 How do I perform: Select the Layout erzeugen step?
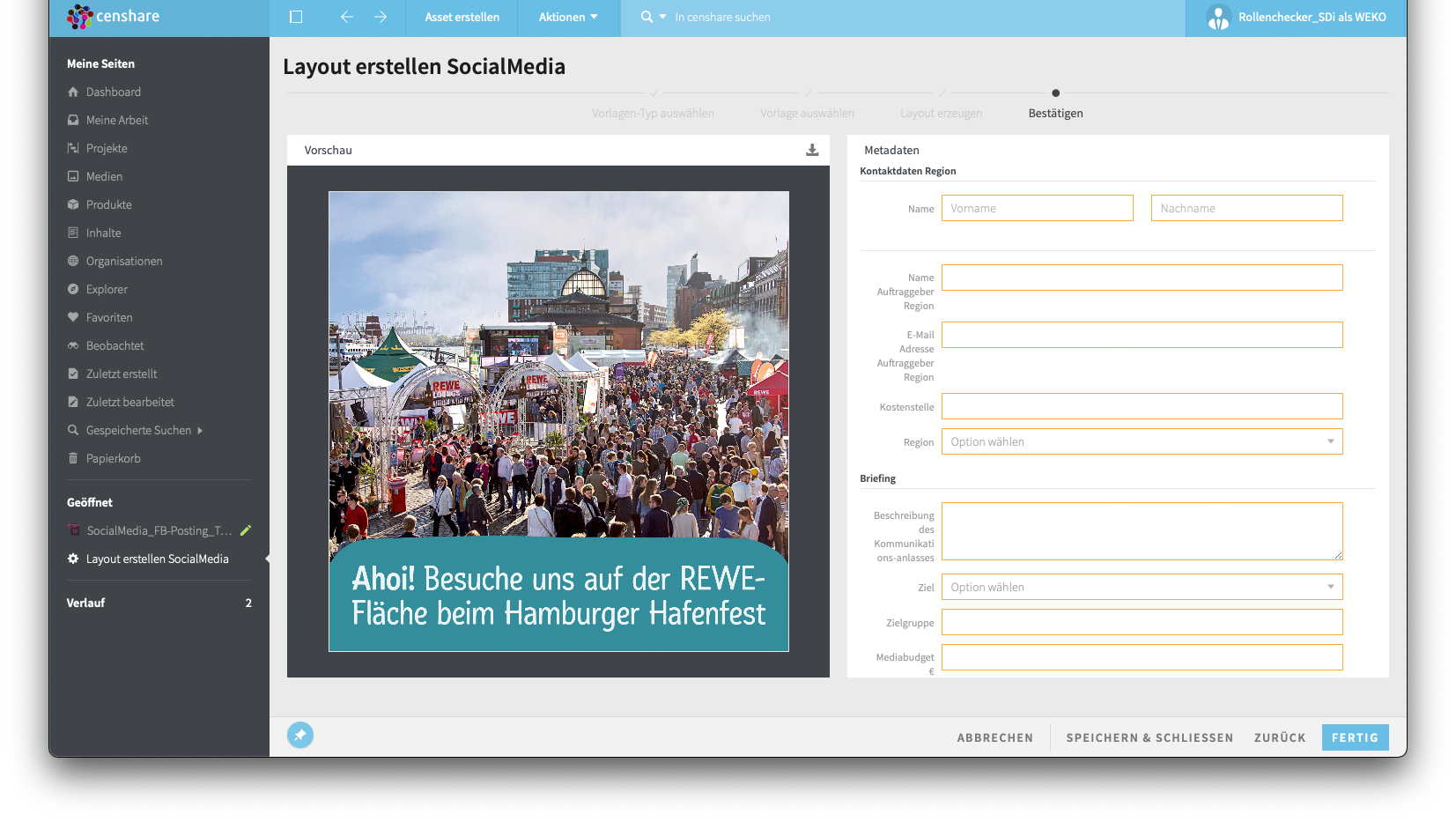coord(941,113)
